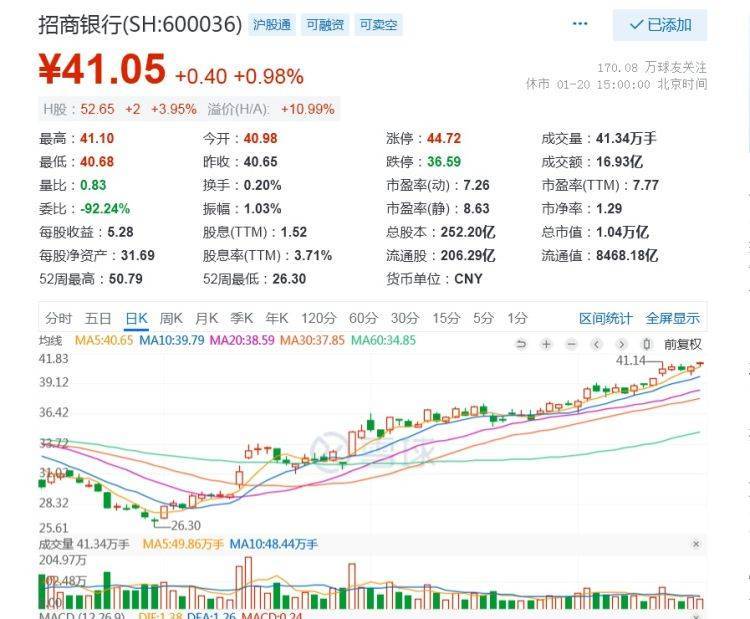Select the 月K chart tab
The width and height of the screenshot is (750, 619).
coord(207,318)
